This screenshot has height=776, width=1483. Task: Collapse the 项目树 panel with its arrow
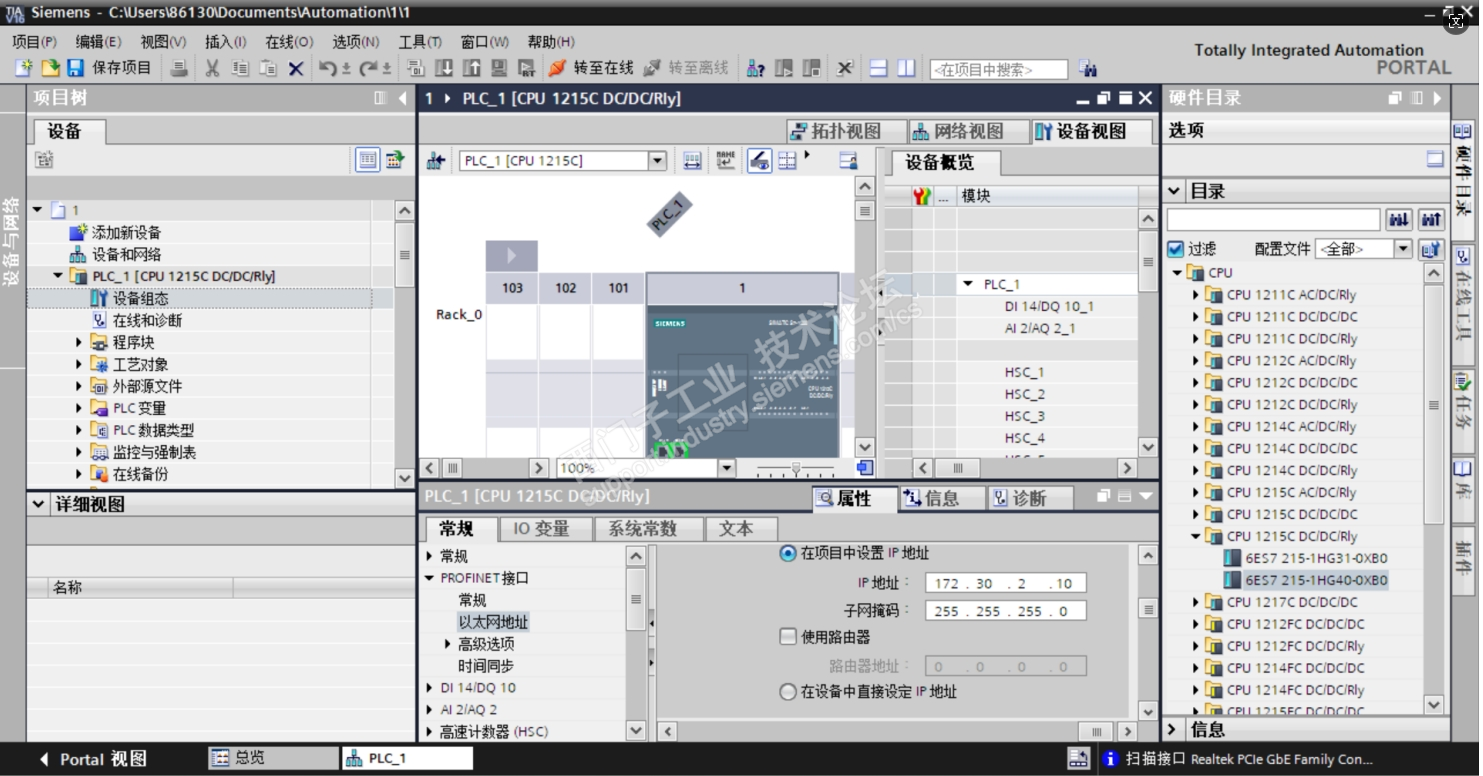pos(403,98)
